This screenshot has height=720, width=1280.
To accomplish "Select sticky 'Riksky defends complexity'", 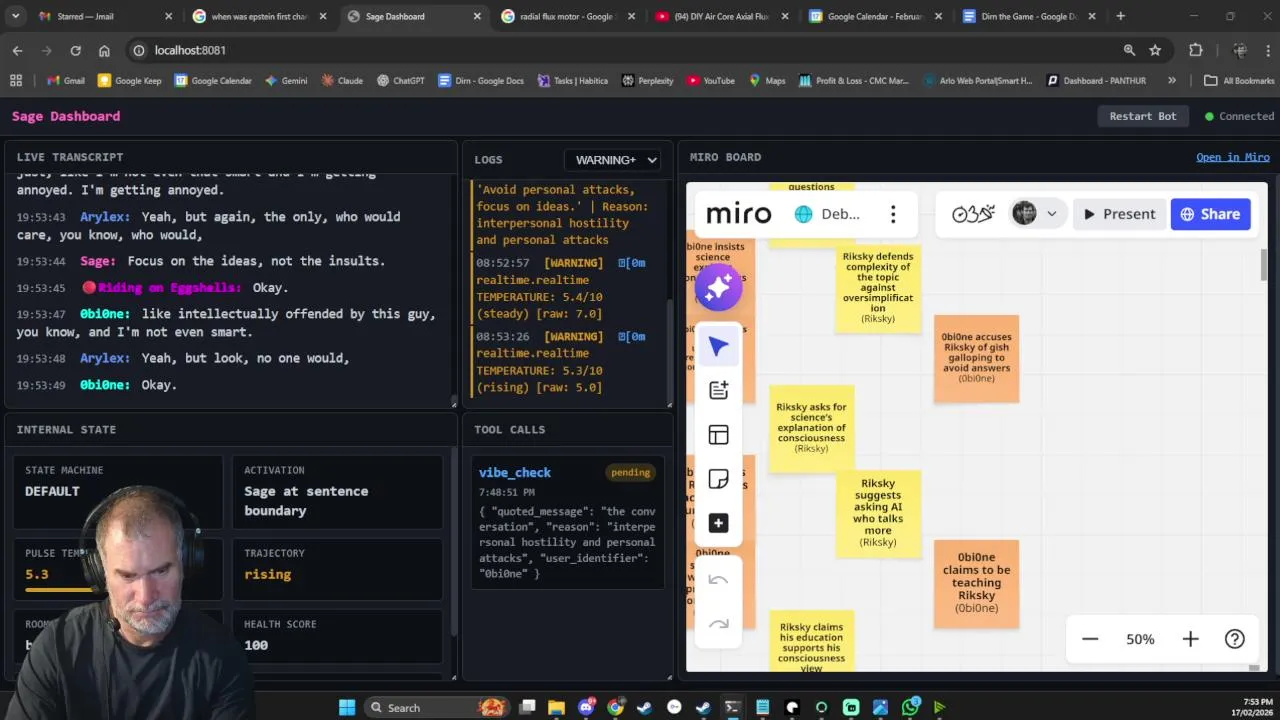I will tap(878, 288).
